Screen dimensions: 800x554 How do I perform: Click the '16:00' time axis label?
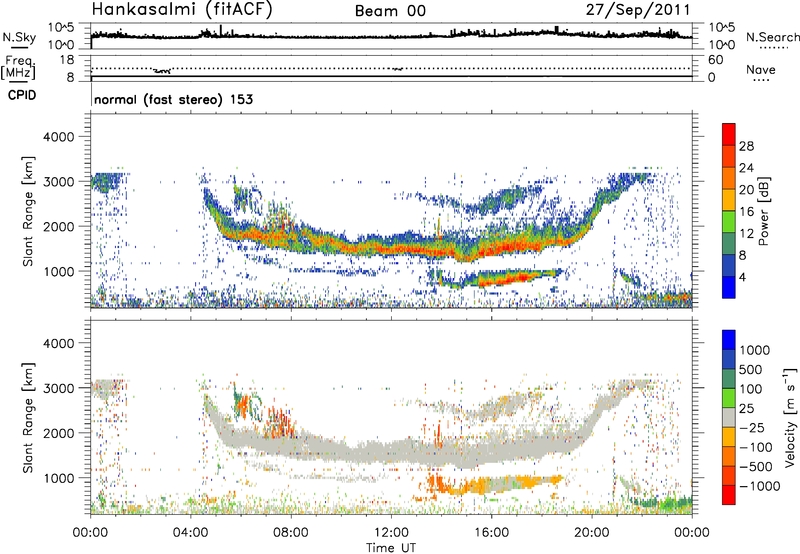tap(491, 533)
